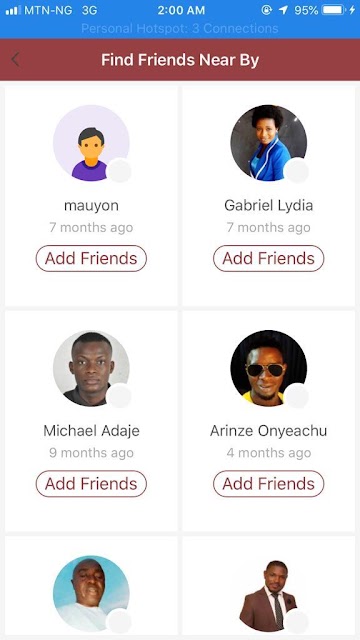This screenshot has height=640, width=360.
Task: Go back using the header arrow
Action: click(x=15, y=60)
